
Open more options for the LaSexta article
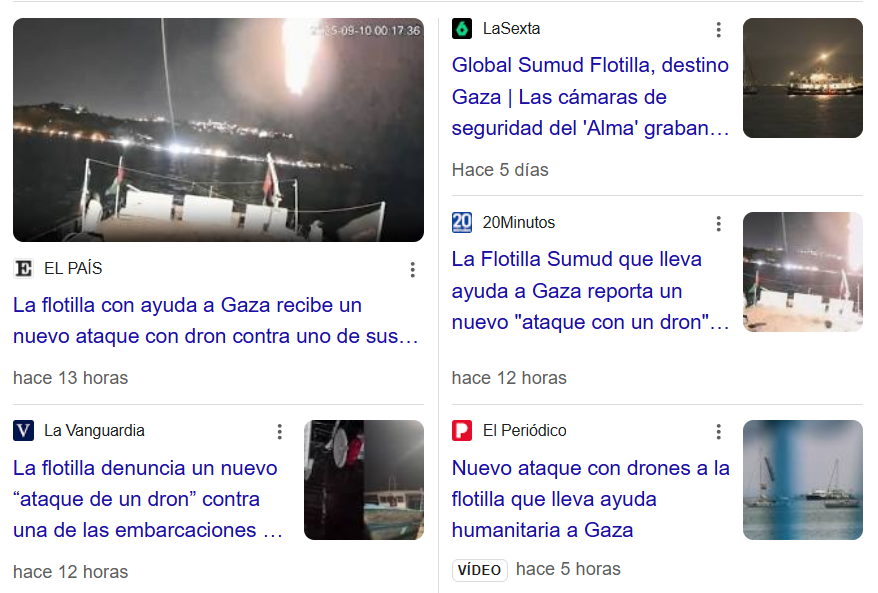[x=718, y=30]
